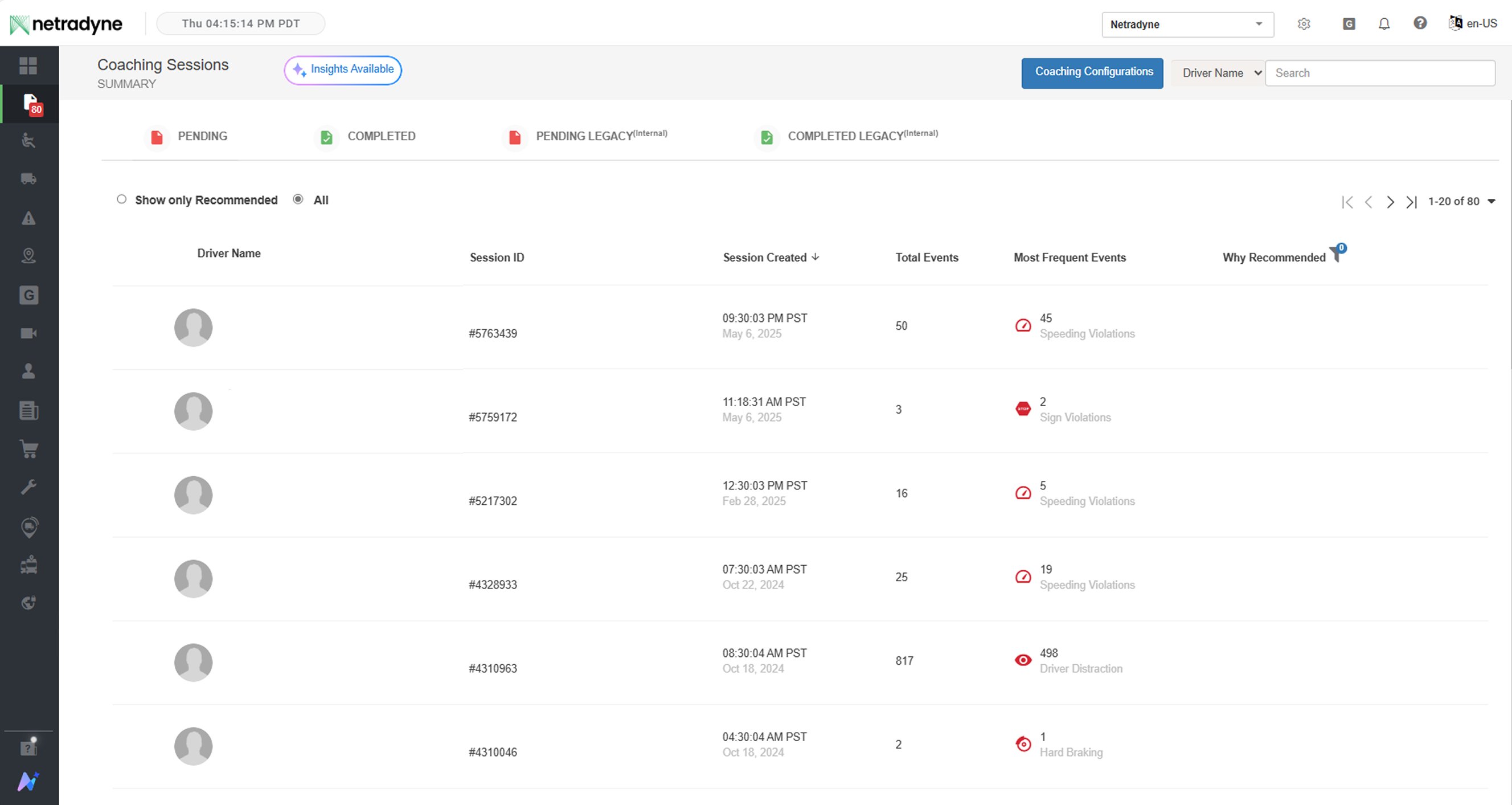
Task: Open the dashboard grid icon in sidebar
Action: click(28, 65)
